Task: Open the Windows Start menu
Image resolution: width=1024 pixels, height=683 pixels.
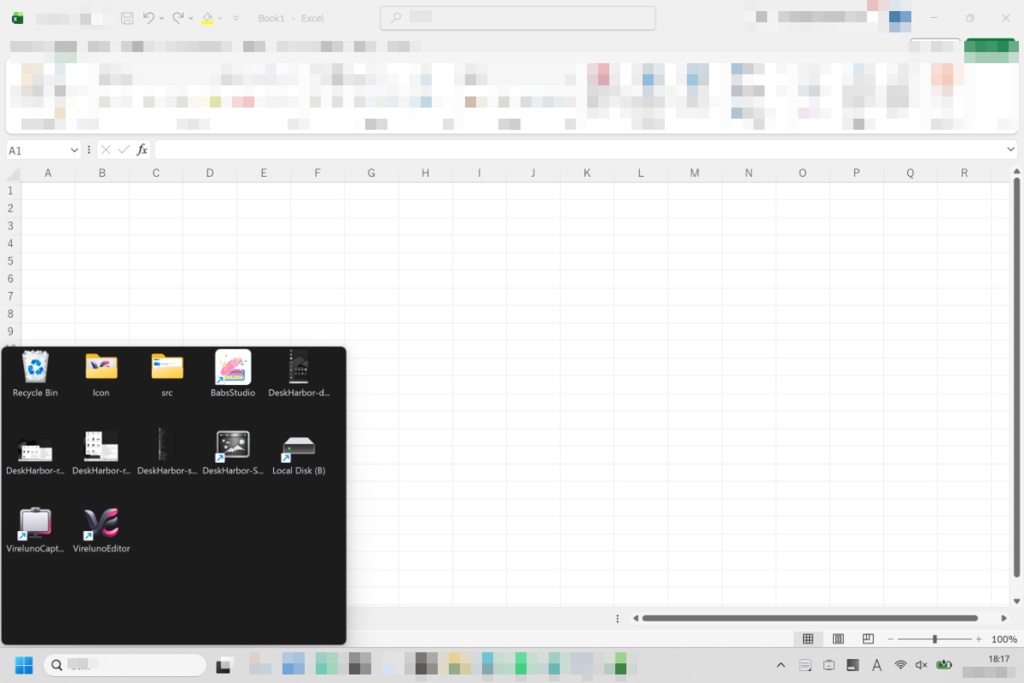Action: coord(24,665)
